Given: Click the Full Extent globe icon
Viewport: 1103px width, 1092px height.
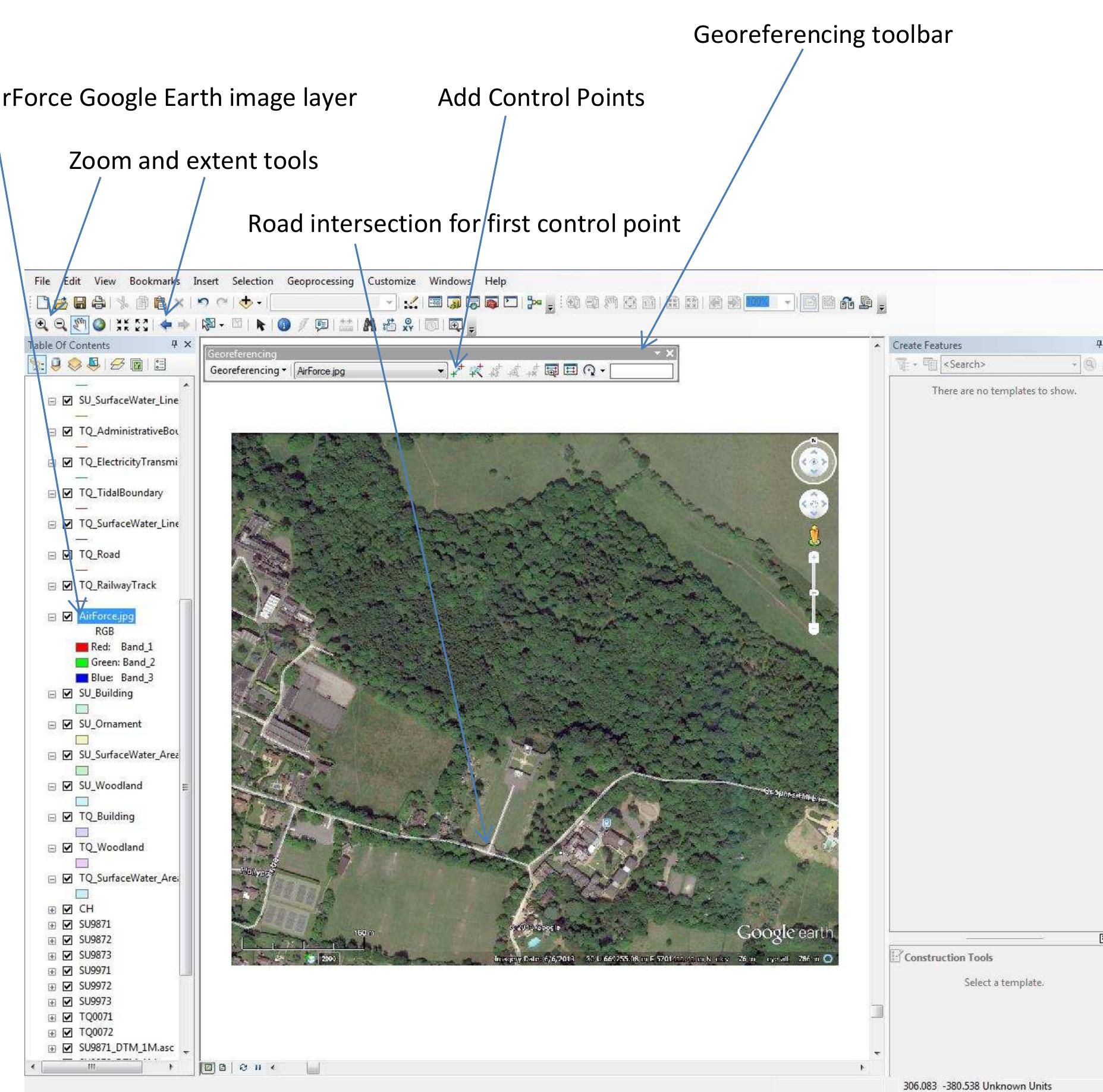Looking at the screenshot, I should 99,325.
